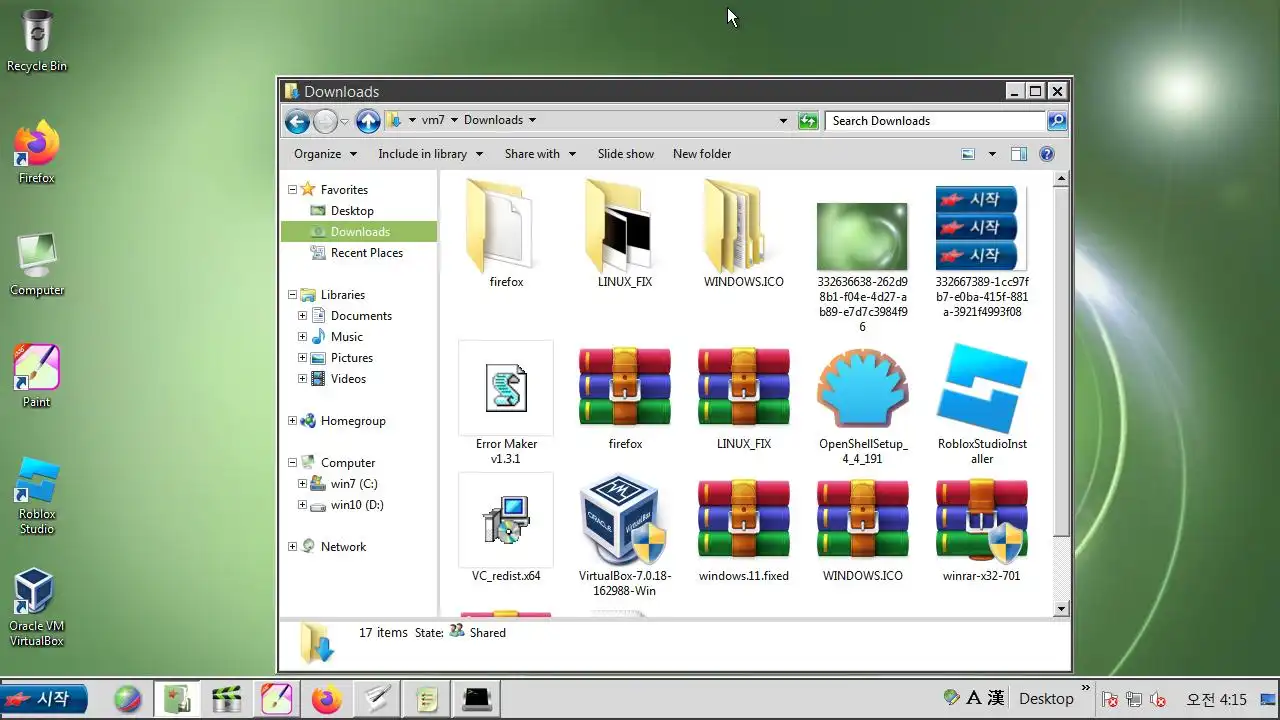The height and width of the screenshot is (720, 1280).
Task: Select the RobloxStudioInstaller file
Action: click(982, 403)
